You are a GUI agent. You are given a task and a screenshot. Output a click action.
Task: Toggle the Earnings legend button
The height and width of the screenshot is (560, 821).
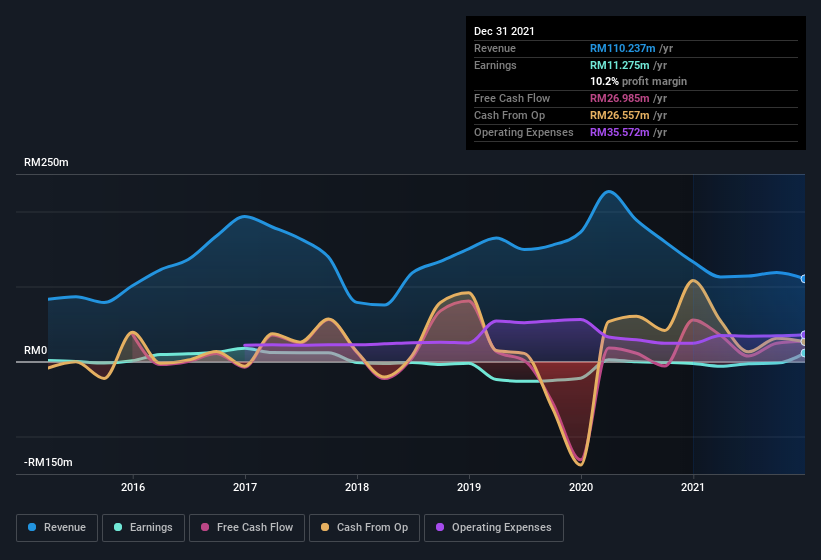(x=143, y=528)
